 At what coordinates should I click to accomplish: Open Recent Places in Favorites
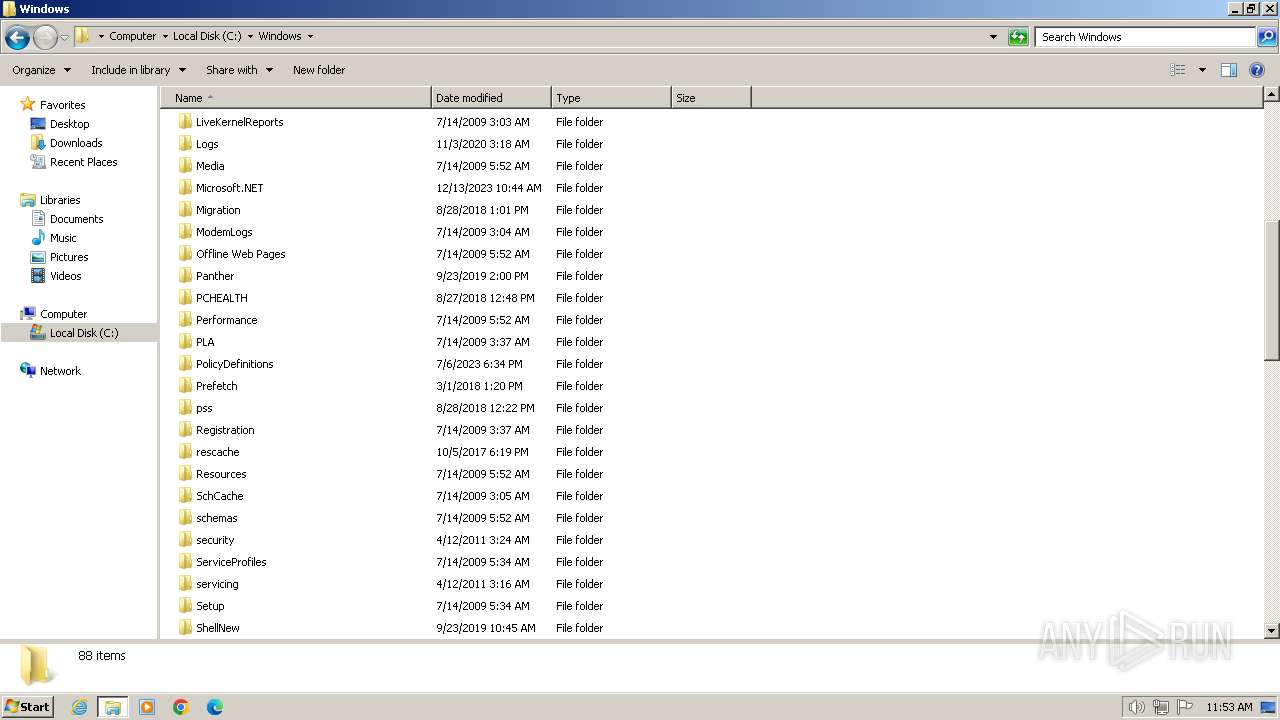(83, 162)
